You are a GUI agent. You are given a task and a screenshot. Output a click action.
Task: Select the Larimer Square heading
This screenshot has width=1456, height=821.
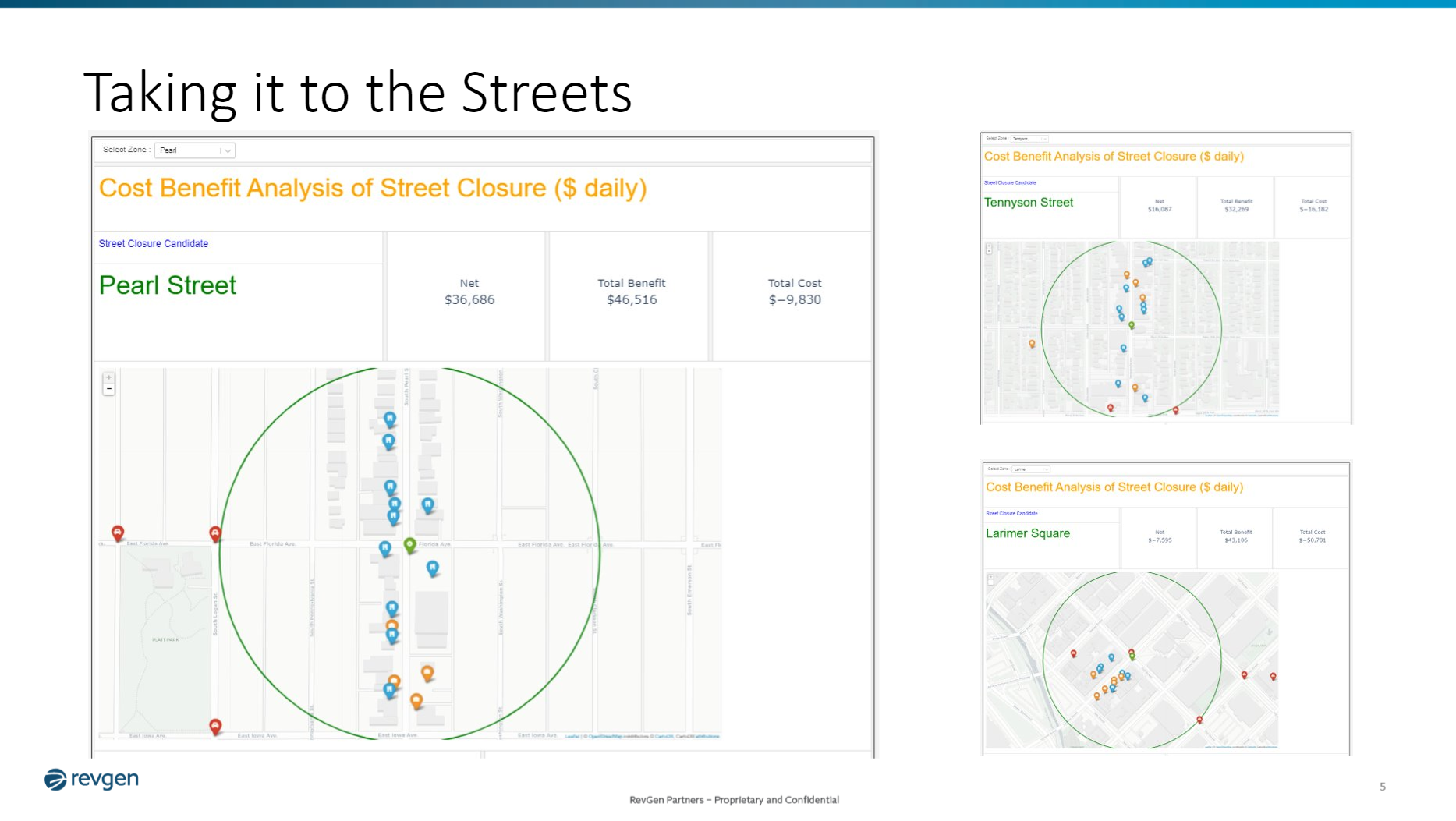pos(1028,533)
